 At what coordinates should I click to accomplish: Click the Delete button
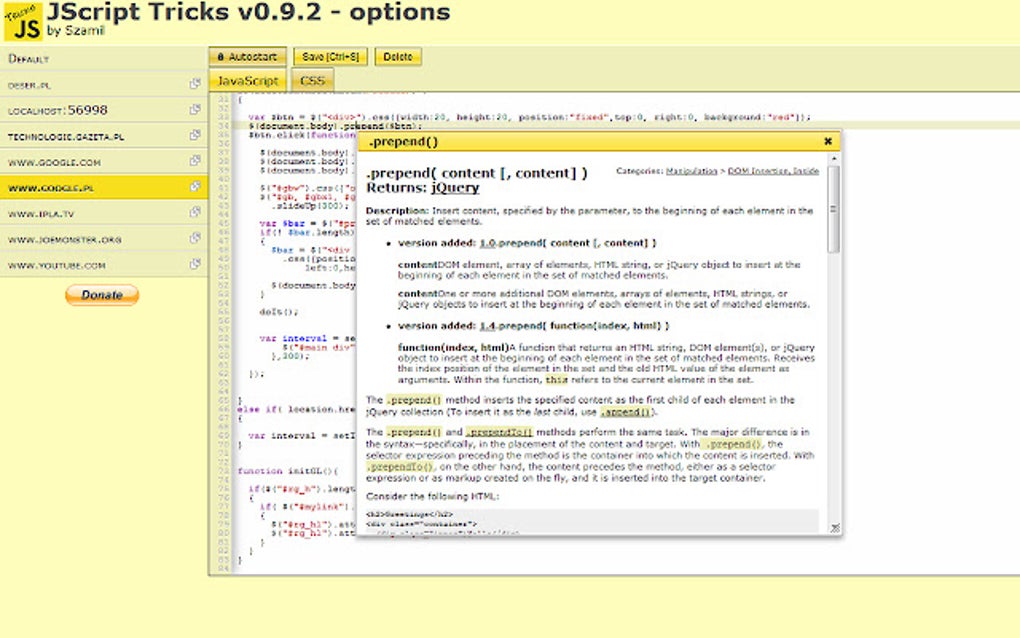(x=398, y=56)
